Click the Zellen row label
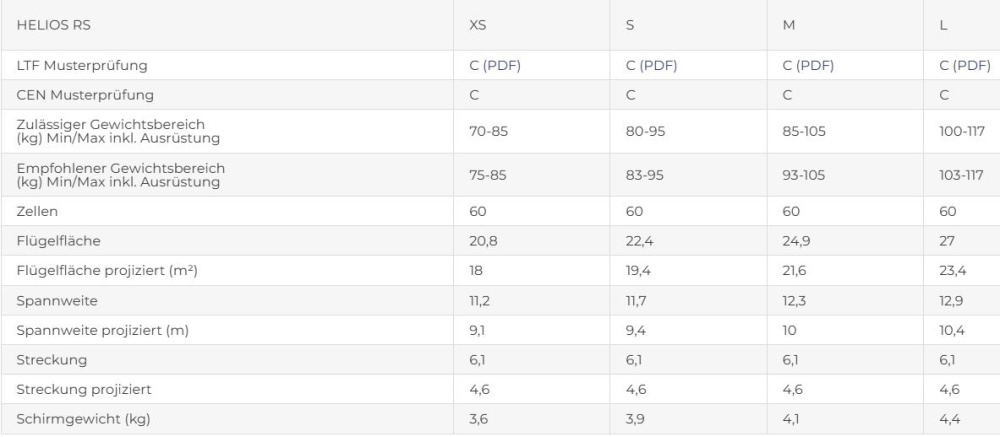 37,211
